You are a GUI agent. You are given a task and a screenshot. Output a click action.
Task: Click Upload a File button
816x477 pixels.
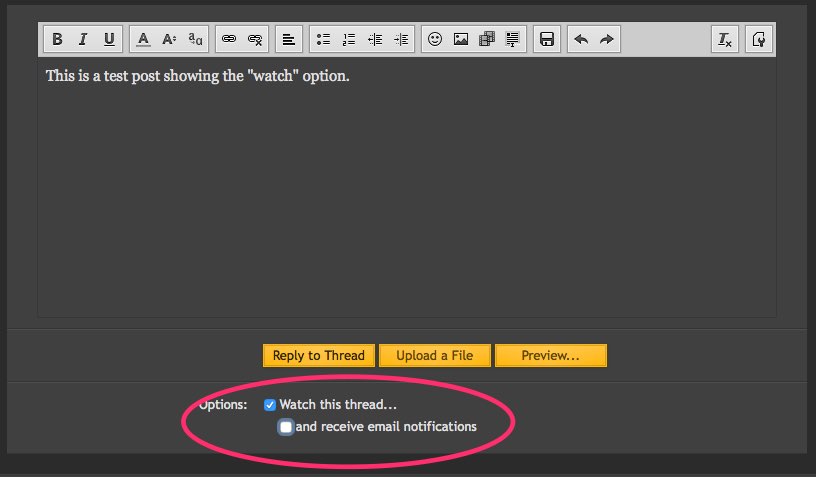click(435, 355)
